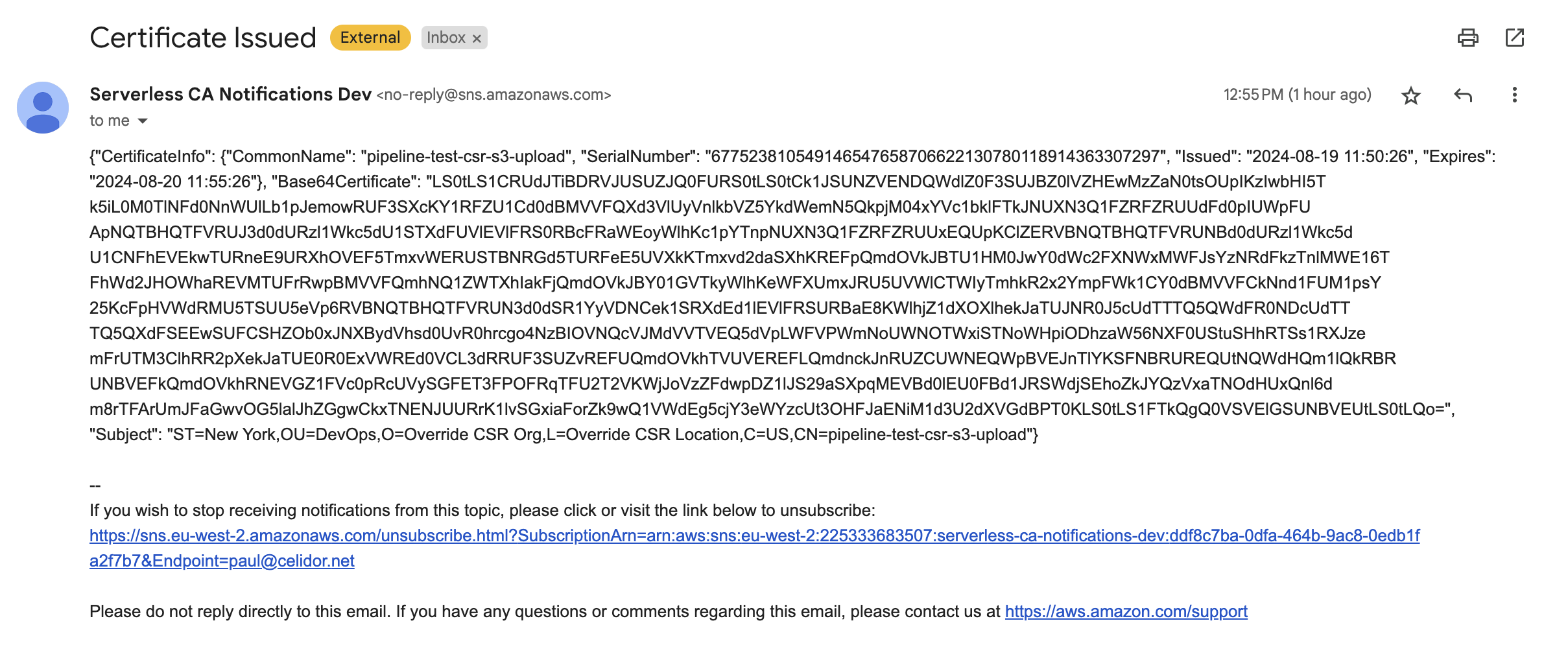The image size is (1568, 656).
Task: Click the Subject ST=New York line
Action: coord(564,434)
